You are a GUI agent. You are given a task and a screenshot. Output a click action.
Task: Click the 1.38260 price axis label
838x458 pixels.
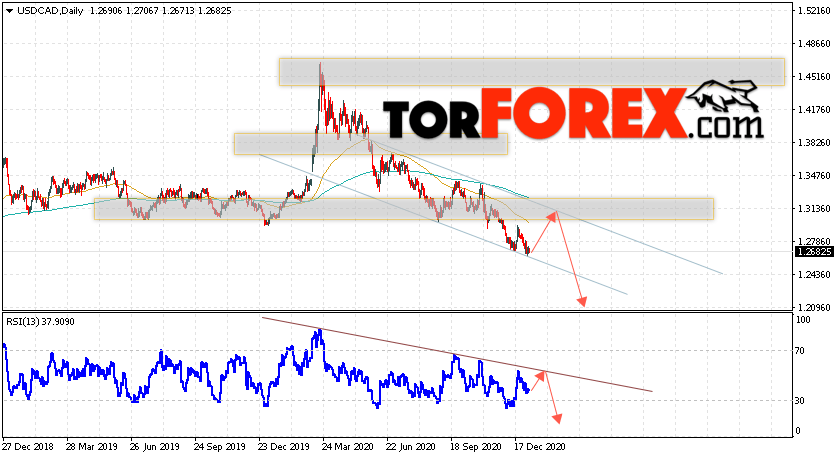[814, 143]
